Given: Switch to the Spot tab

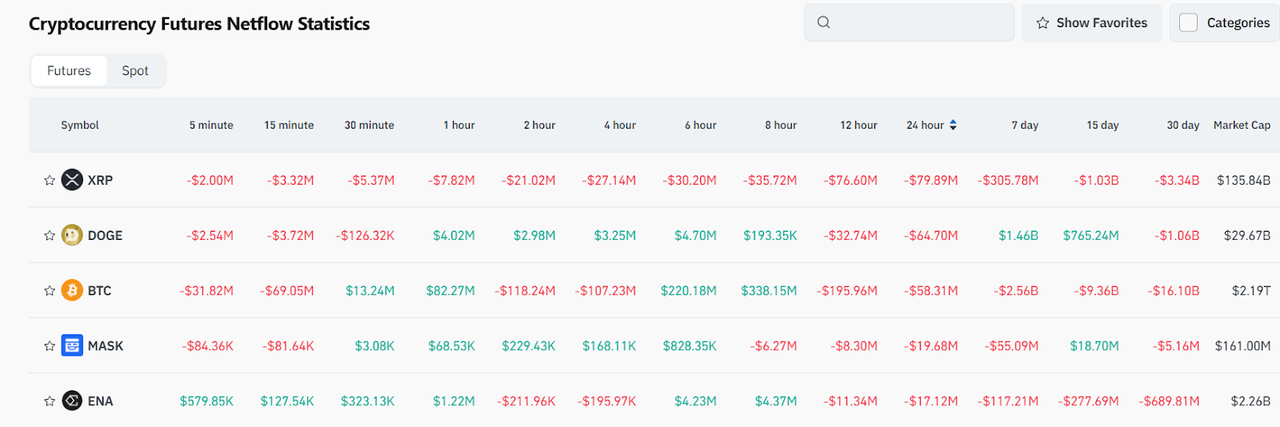Looking at the screenshot, I should point(135,71).
